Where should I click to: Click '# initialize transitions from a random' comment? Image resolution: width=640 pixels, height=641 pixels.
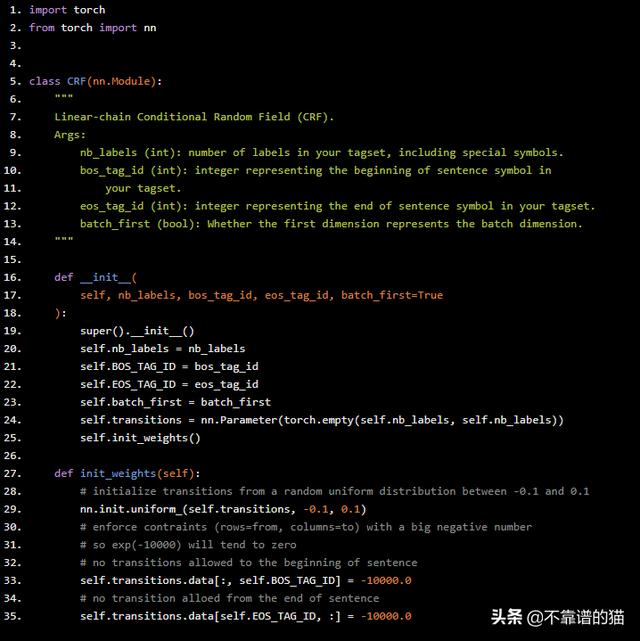coord(335,491)
